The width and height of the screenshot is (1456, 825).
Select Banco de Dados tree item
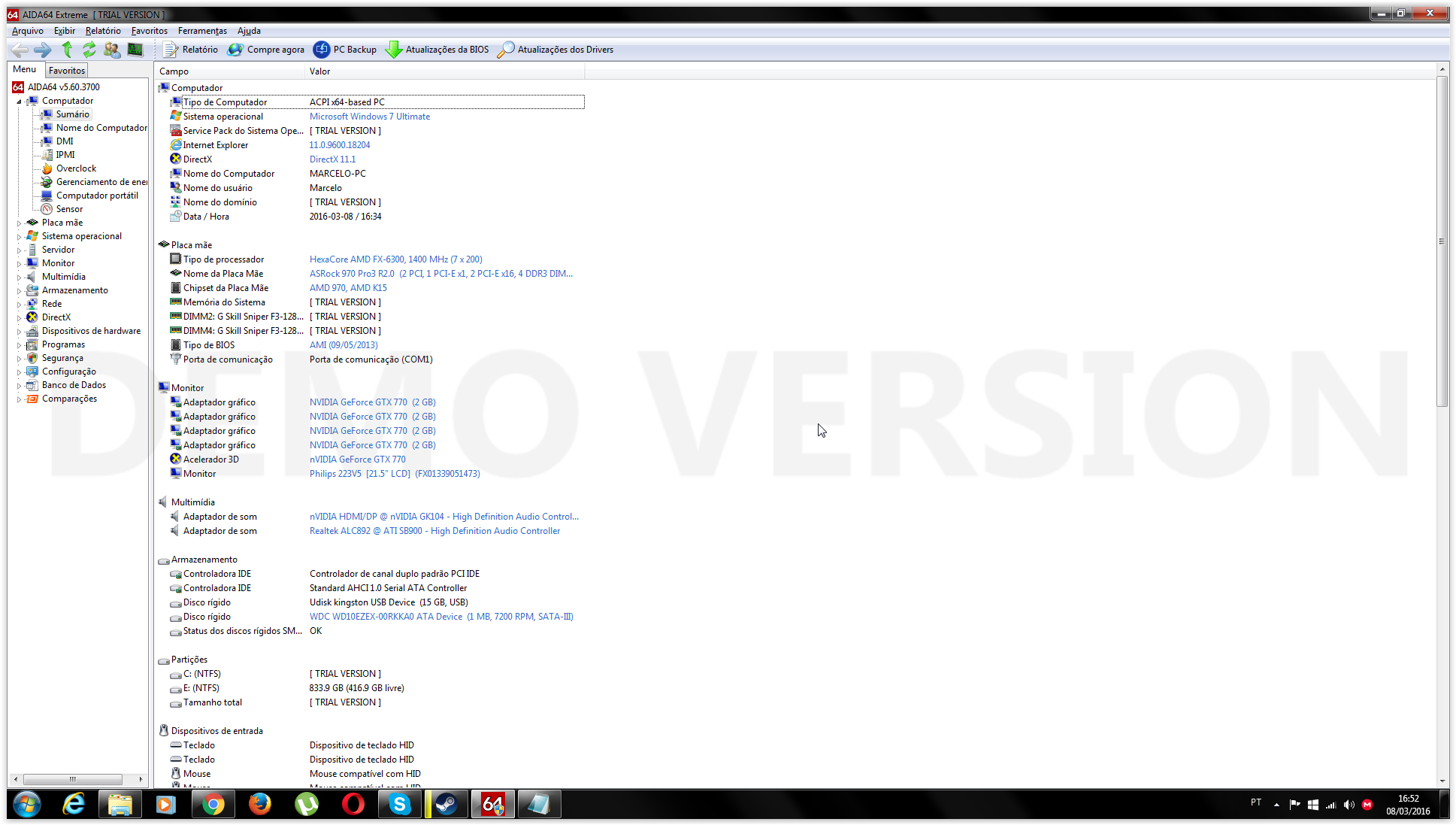pos(74,385)
